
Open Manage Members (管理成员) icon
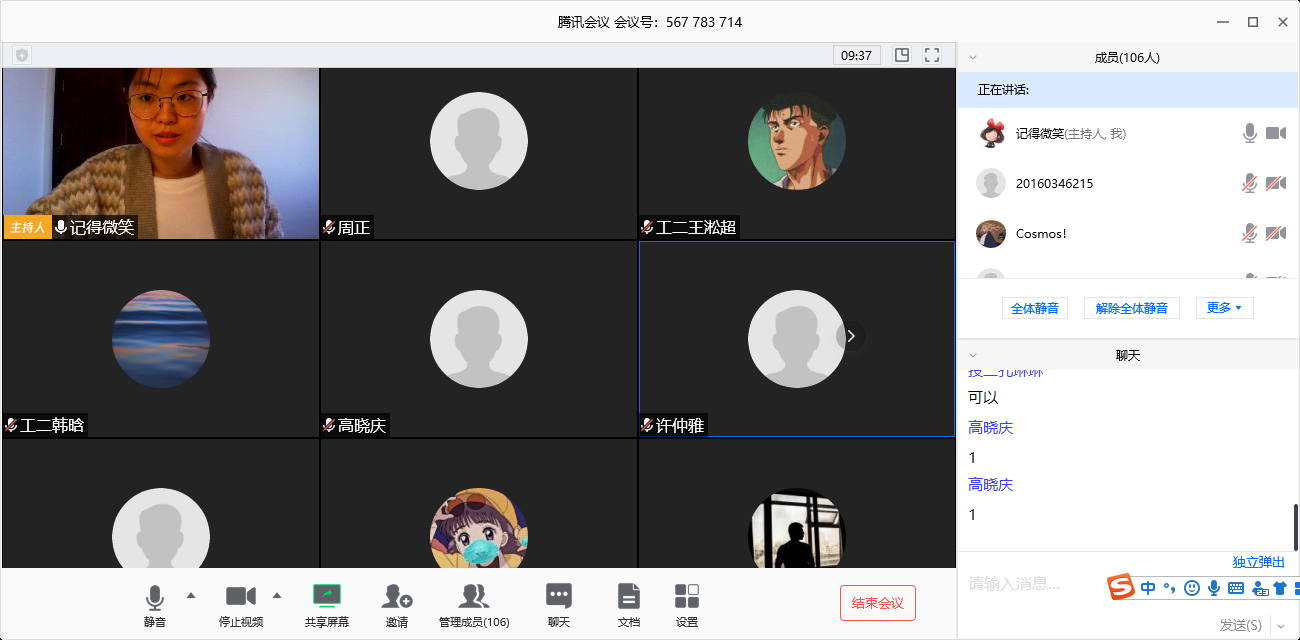[474, 597]
